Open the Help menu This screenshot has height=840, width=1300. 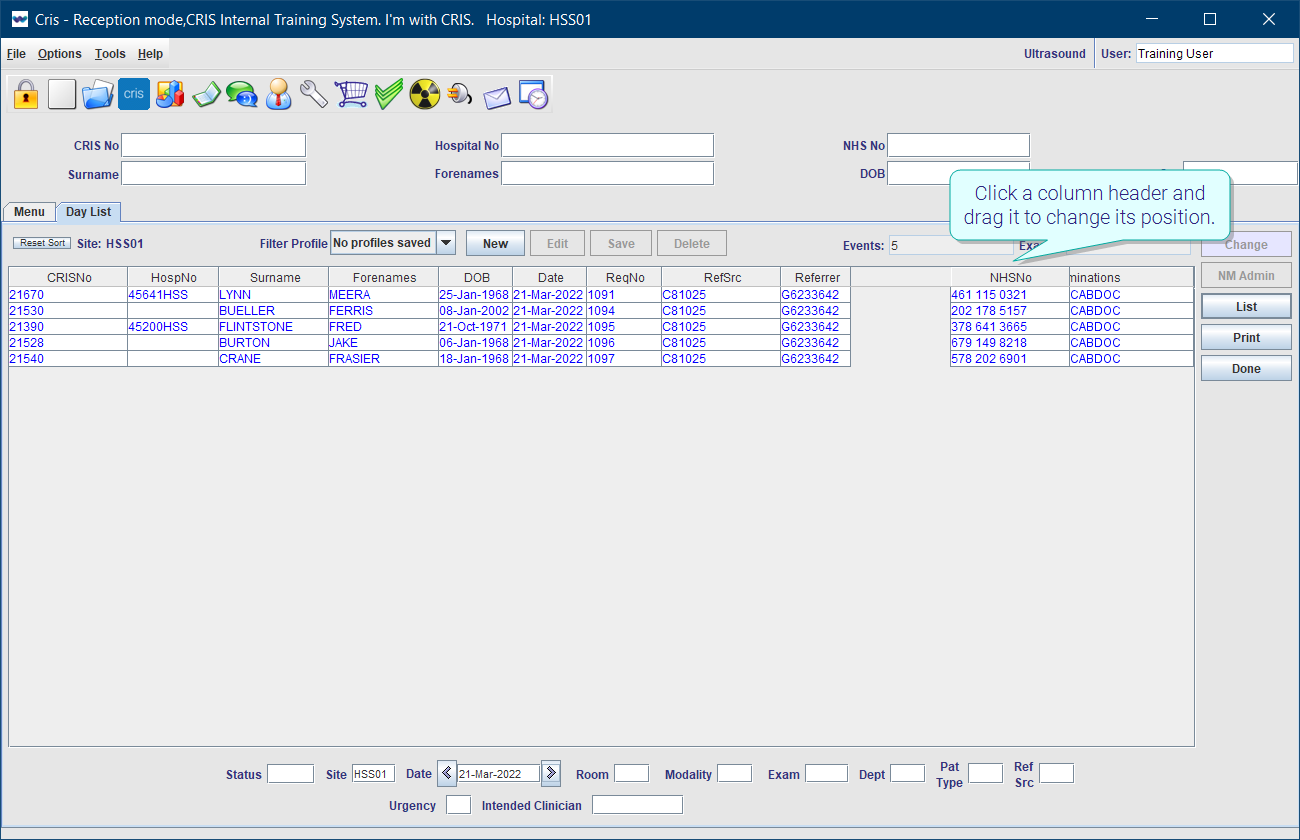coord(150,54)
